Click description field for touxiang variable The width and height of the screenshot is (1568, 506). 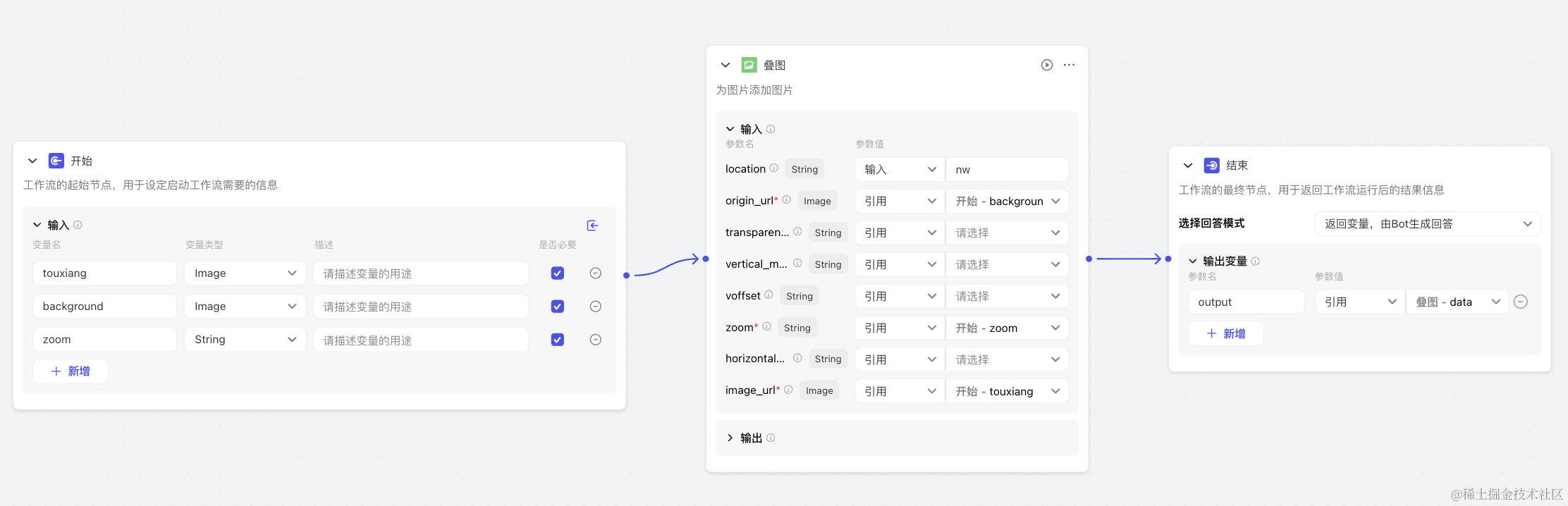click(421, 273)
